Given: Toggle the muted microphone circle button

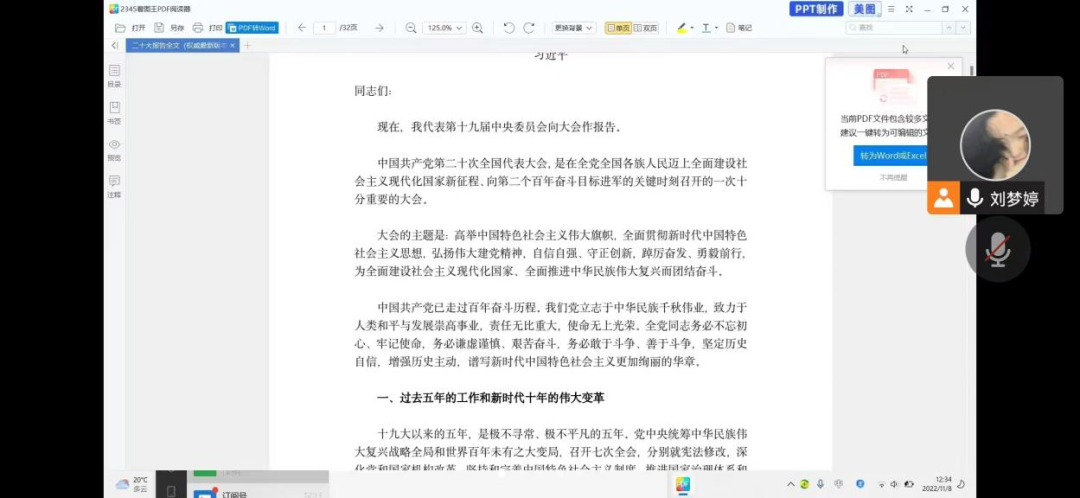Looking at the screenshot, I should [997, 249].
